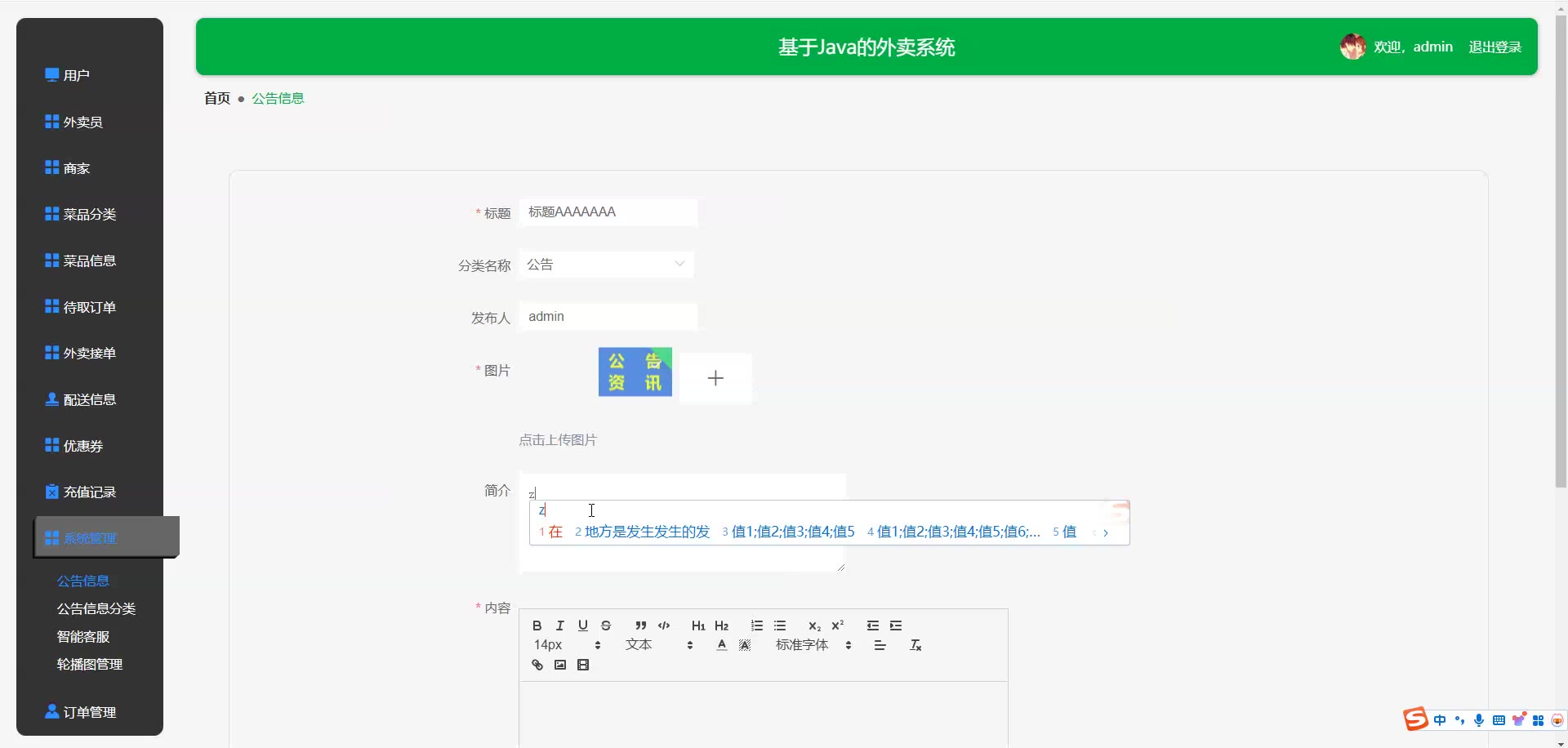The height and width of the screenshot is (748, 1568).
Task: Toggle Sogou voice input microphone
Action: (x=1479, y=720)
